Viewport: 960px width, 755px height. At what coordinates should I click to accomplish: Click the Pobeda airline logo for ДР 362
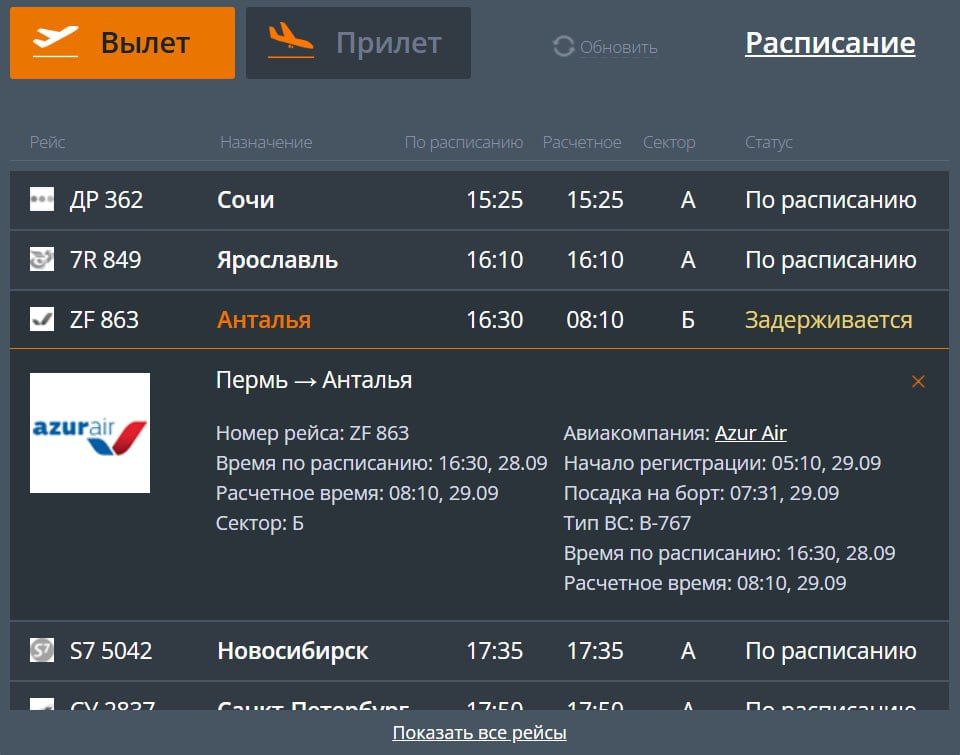click(42, 199)
